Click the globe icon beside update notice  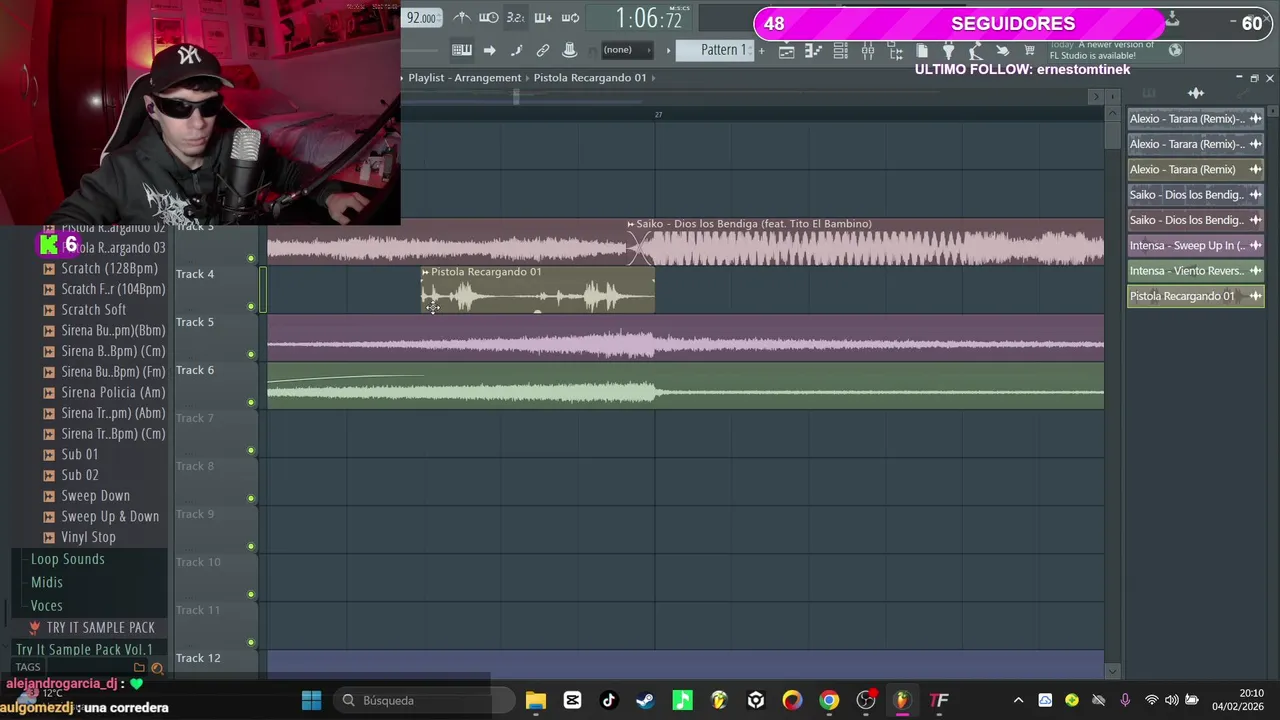coord(1175,50)
